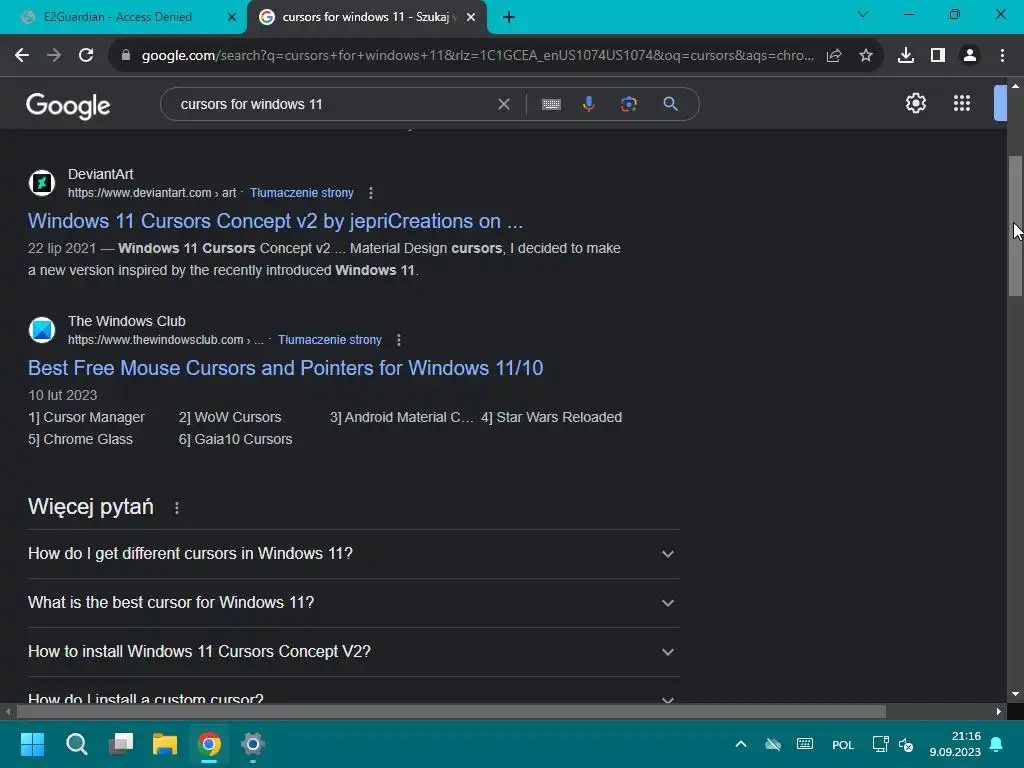
Task: Expand "How to install Windows 11 Cursors Concept V2"
Action: click(x=354, y=652)
